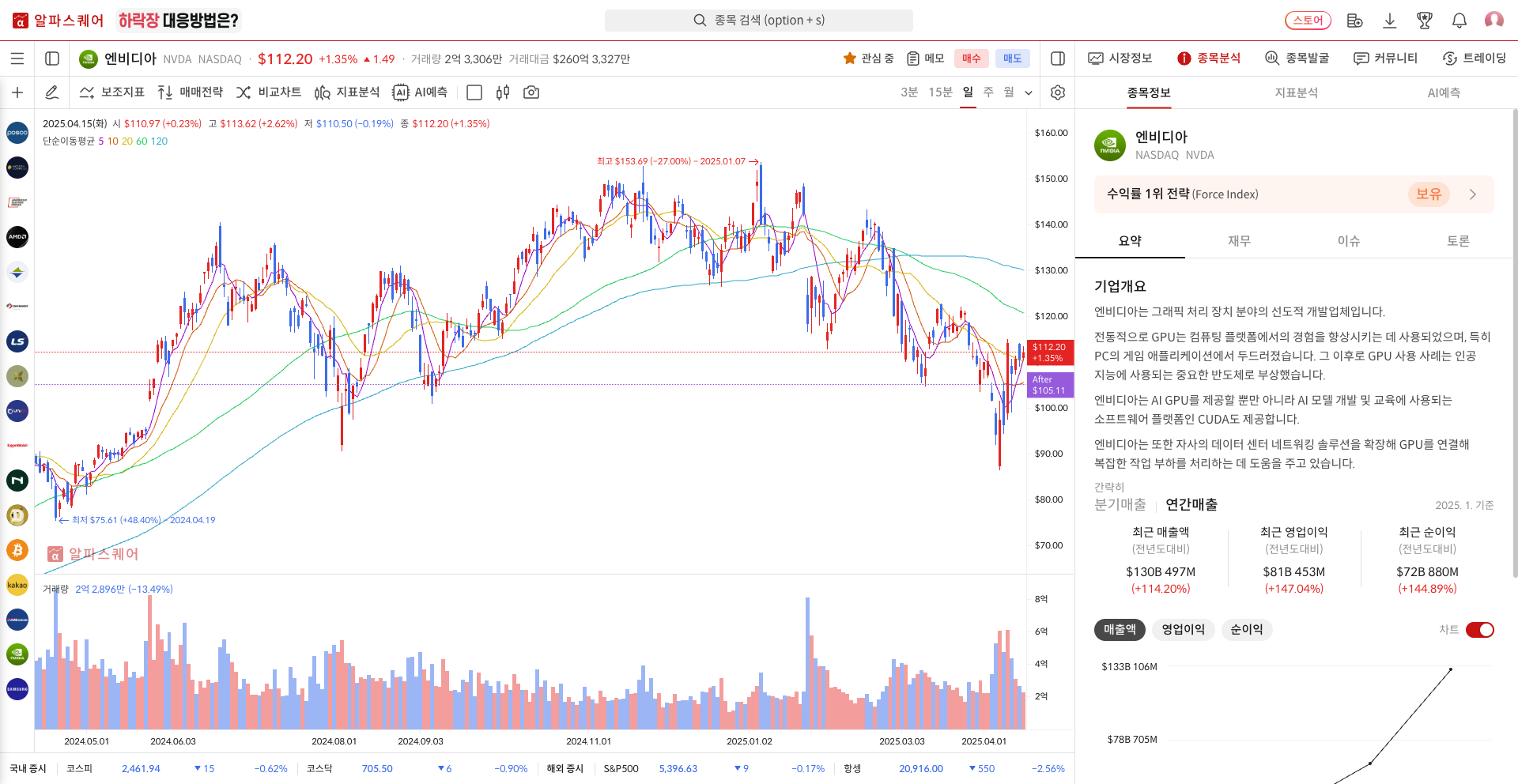Select Bitcoin in watchlist sidebar
The height and width of the screenshot is (784, 1518).
click(x=17, y=550)
